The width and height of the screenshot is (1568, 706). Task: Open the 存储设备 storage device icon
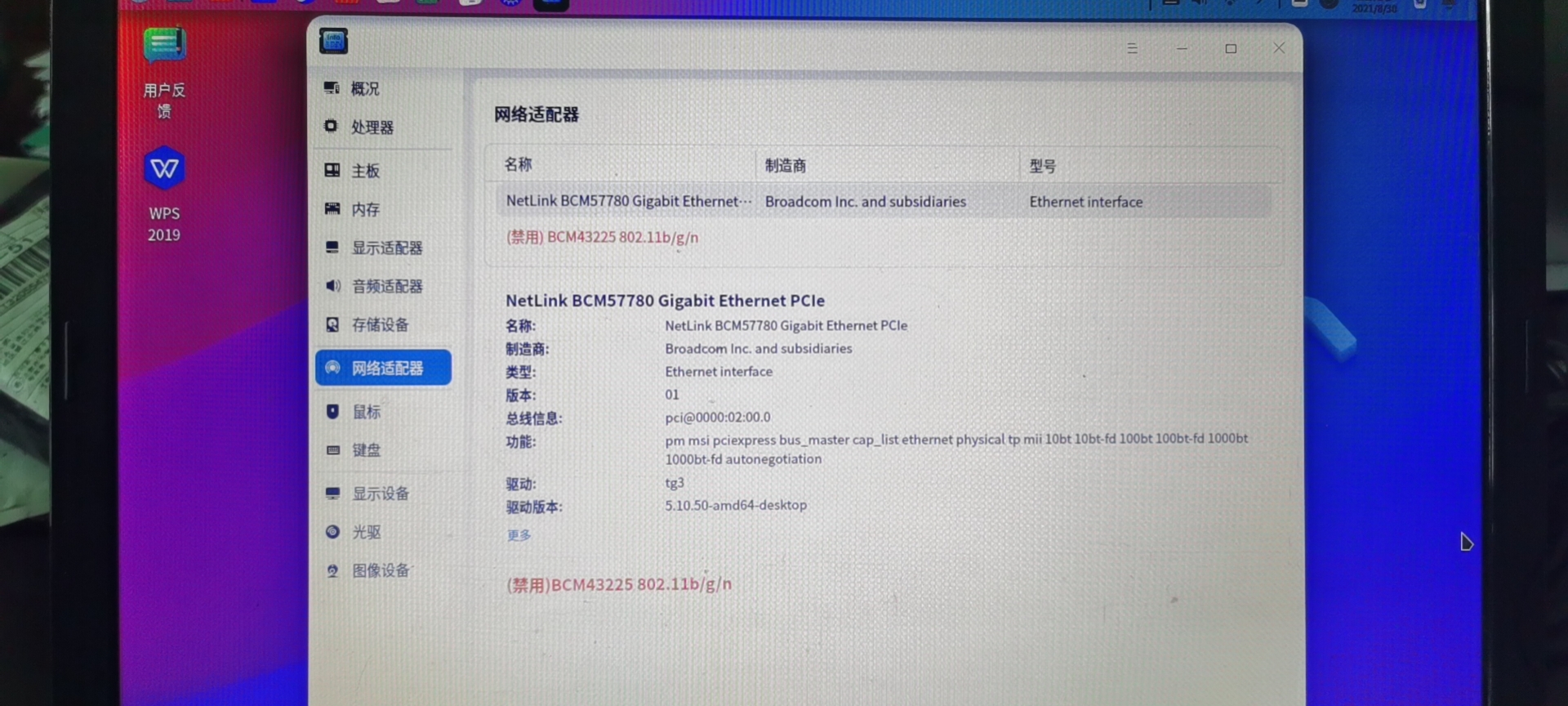point(332,324)
